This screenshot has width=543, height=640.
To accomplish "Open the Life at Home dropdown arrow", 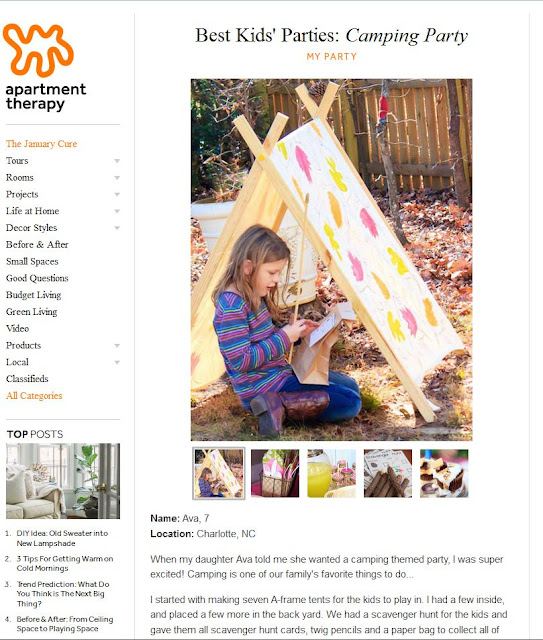I will (x=117, y=211).
